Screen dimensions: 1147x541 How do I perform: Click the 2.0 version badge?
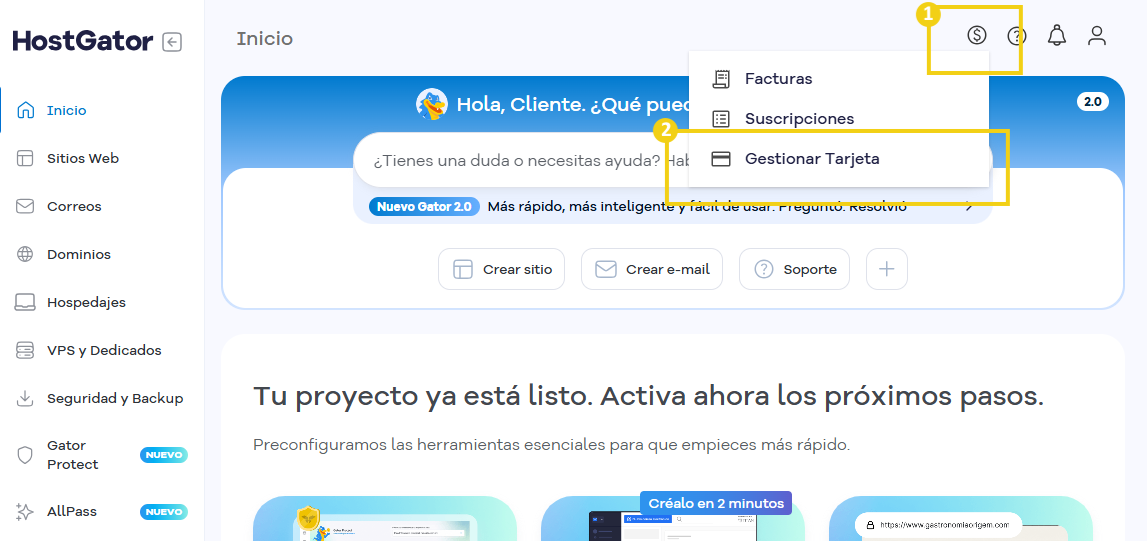pyautogui.click(x=1092, y=102)
